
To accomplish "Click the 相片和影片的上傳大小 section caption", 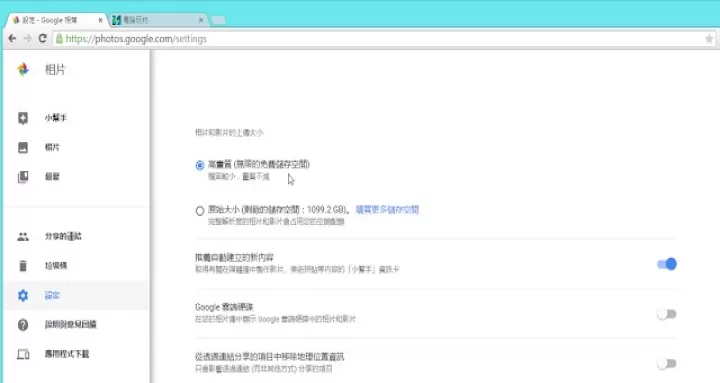I will click(x=229, y=133).
